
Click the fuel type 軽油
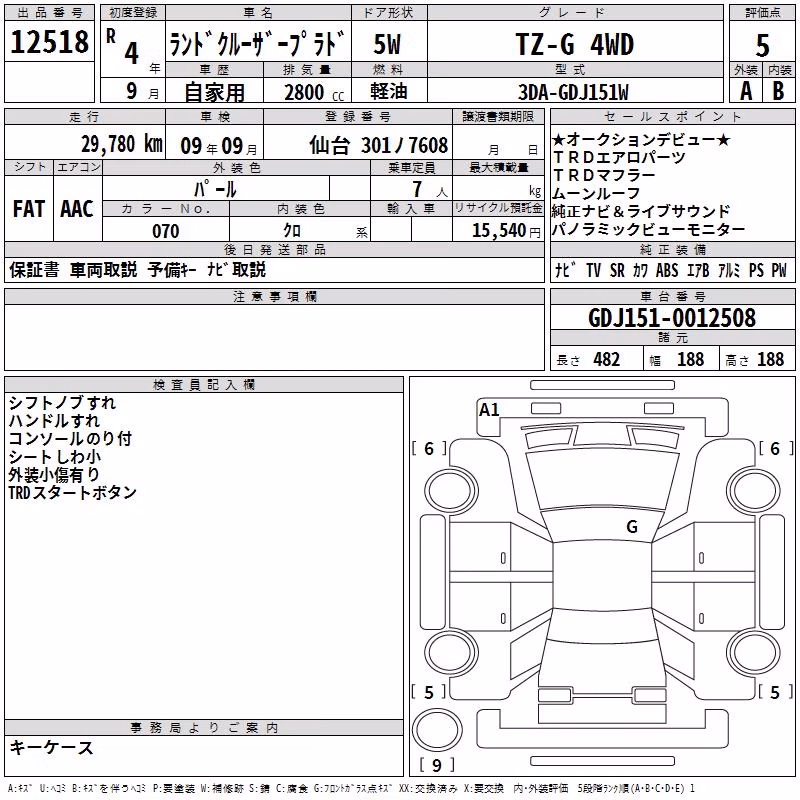[x=388, y=91]
